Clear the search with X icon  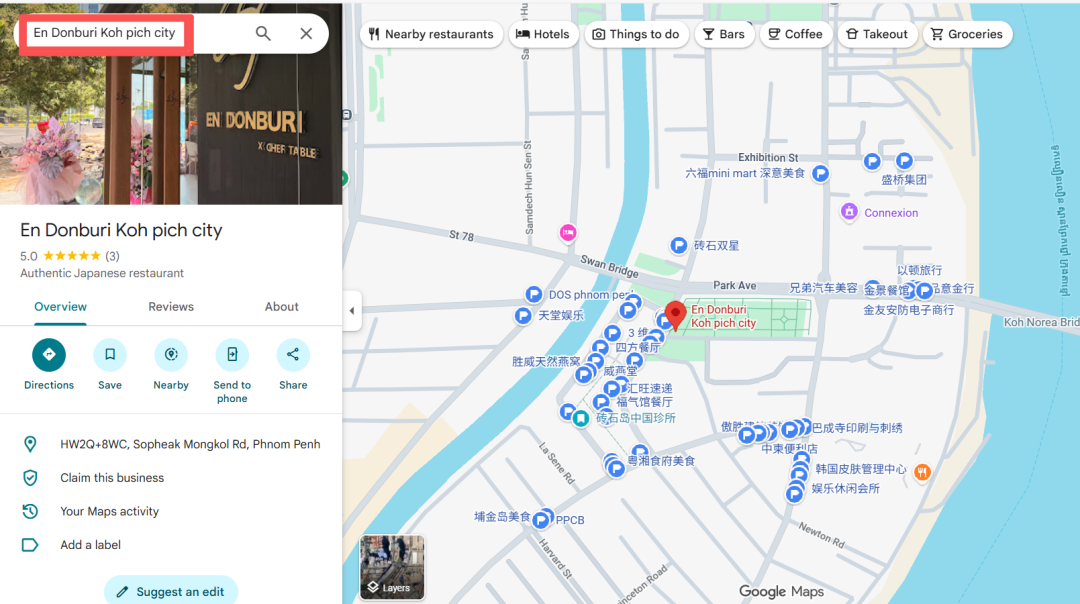306,33
